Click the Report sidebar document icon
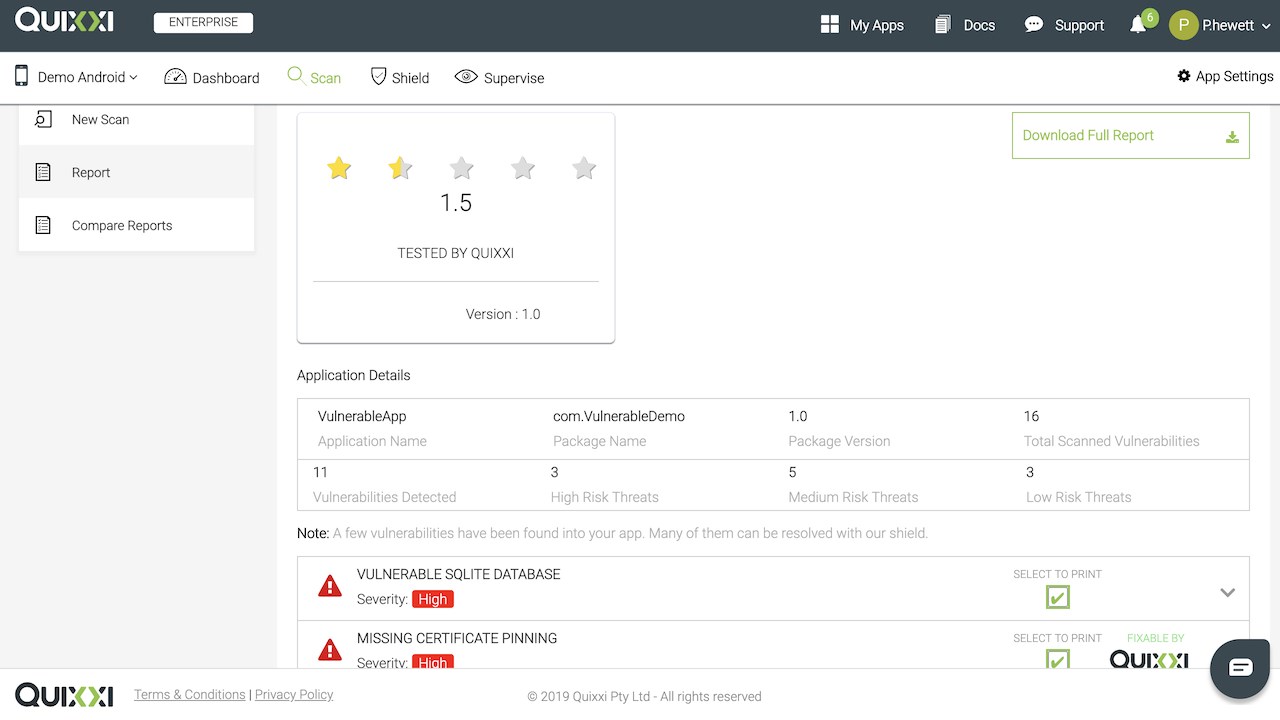 [43, 172]
